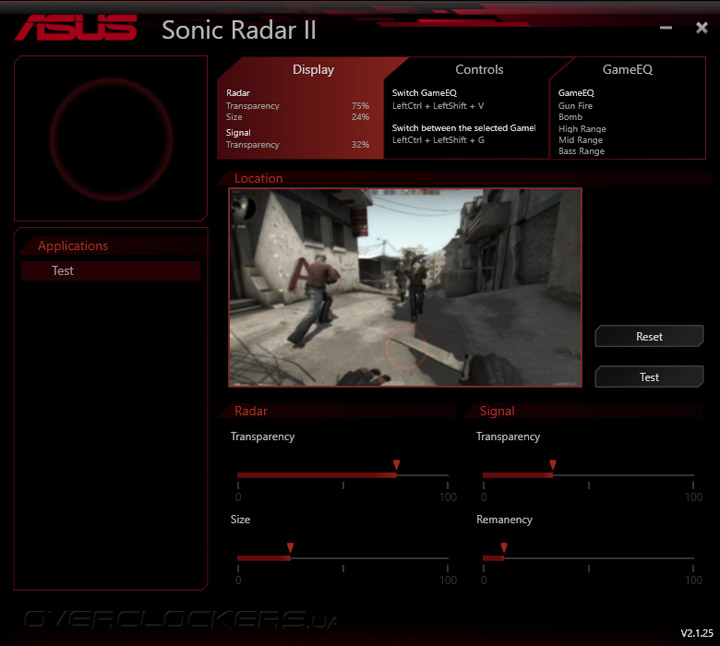This screenshot has width=720, height=646.
Task: Select Test in the Applications list
Action: pos(111,270)
